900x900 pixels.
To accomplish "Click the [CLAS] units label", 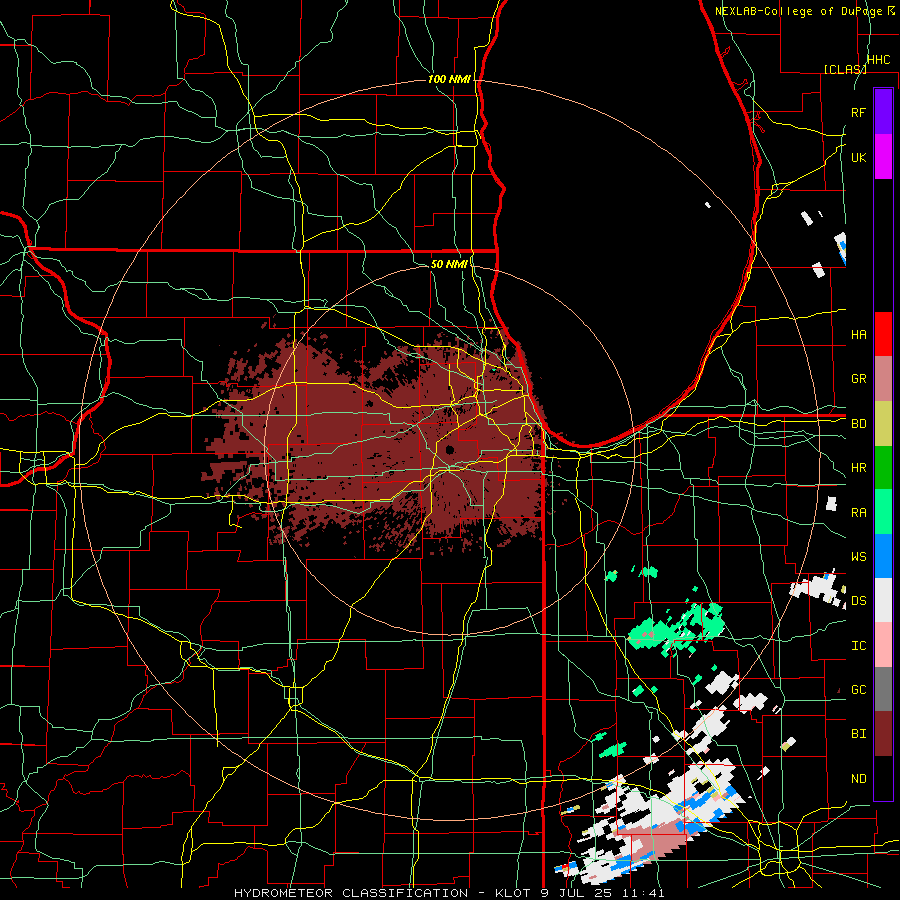I will click(x=845, y=69).
